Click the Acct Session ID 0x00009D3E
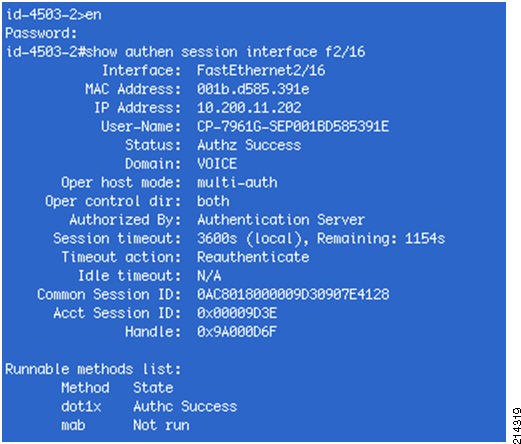The image size is (521, 444). [237, 313]
